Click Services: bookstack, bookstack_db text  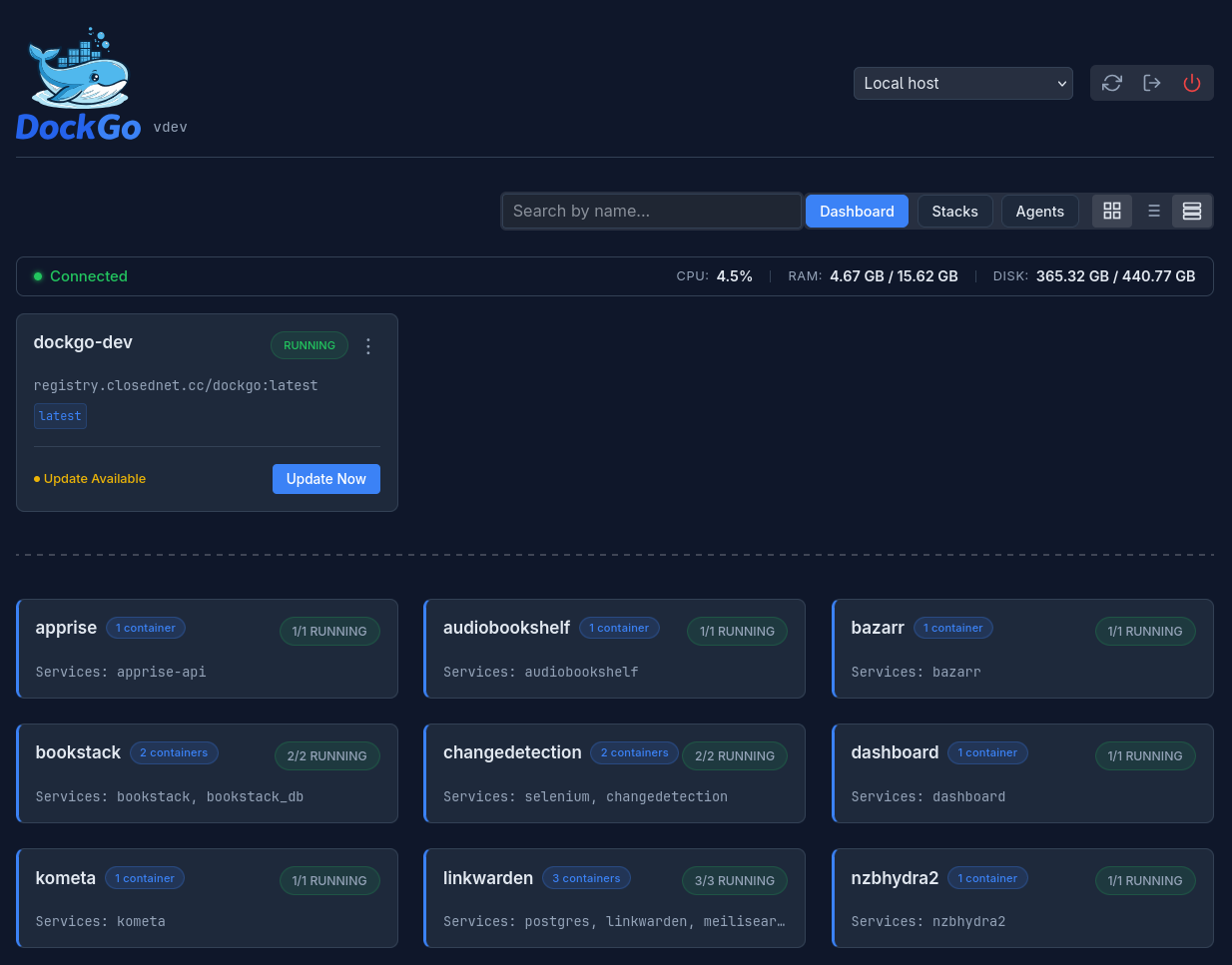point(170,796)
